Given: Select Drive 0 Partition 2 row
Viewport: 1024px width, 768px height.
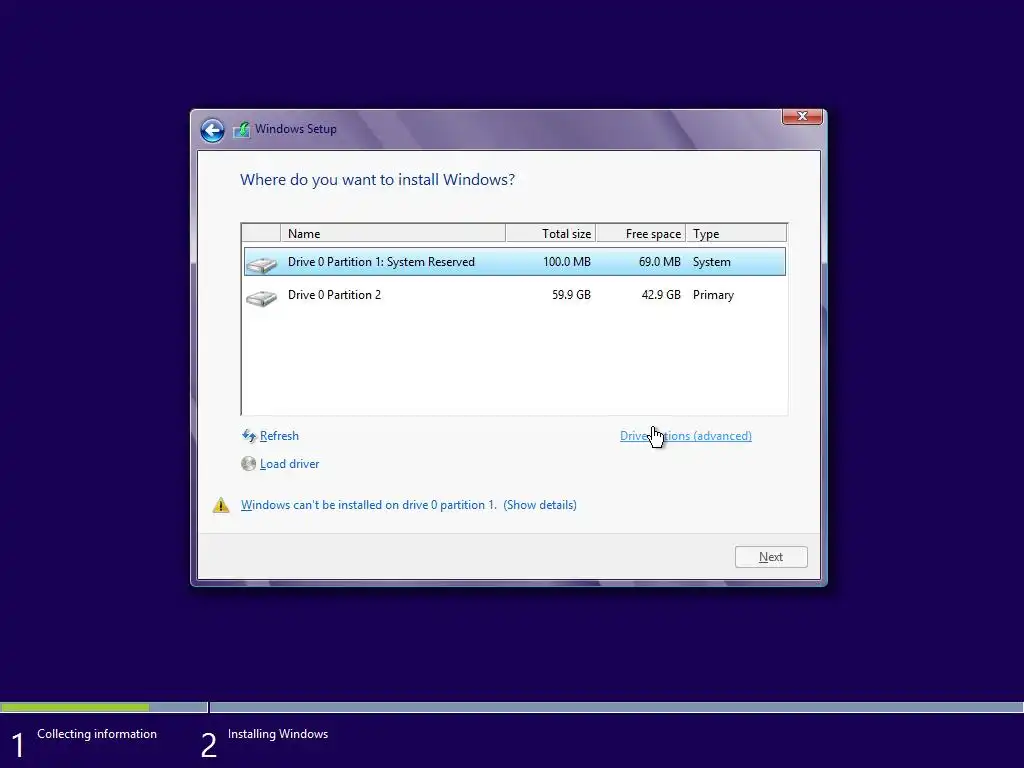Looking at the screenshot, I should click(x=515, y=295).
